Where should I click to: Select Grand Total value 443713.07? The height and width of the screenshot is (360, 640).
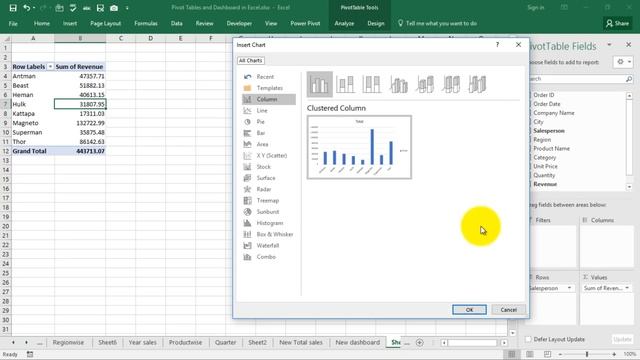pyautogui.click(x=80, y=151)
